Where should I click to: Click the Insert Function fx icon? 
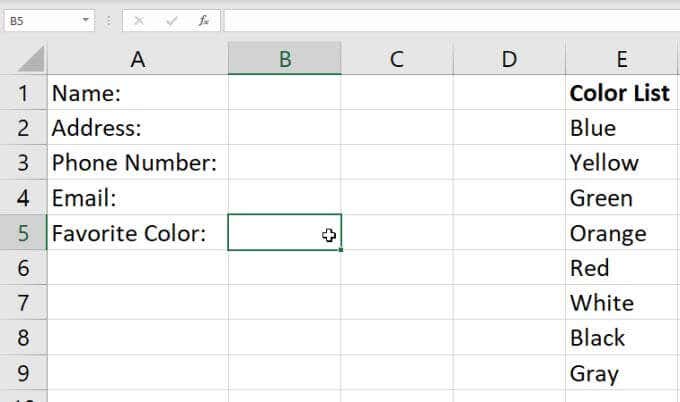[x=204, y=20]
